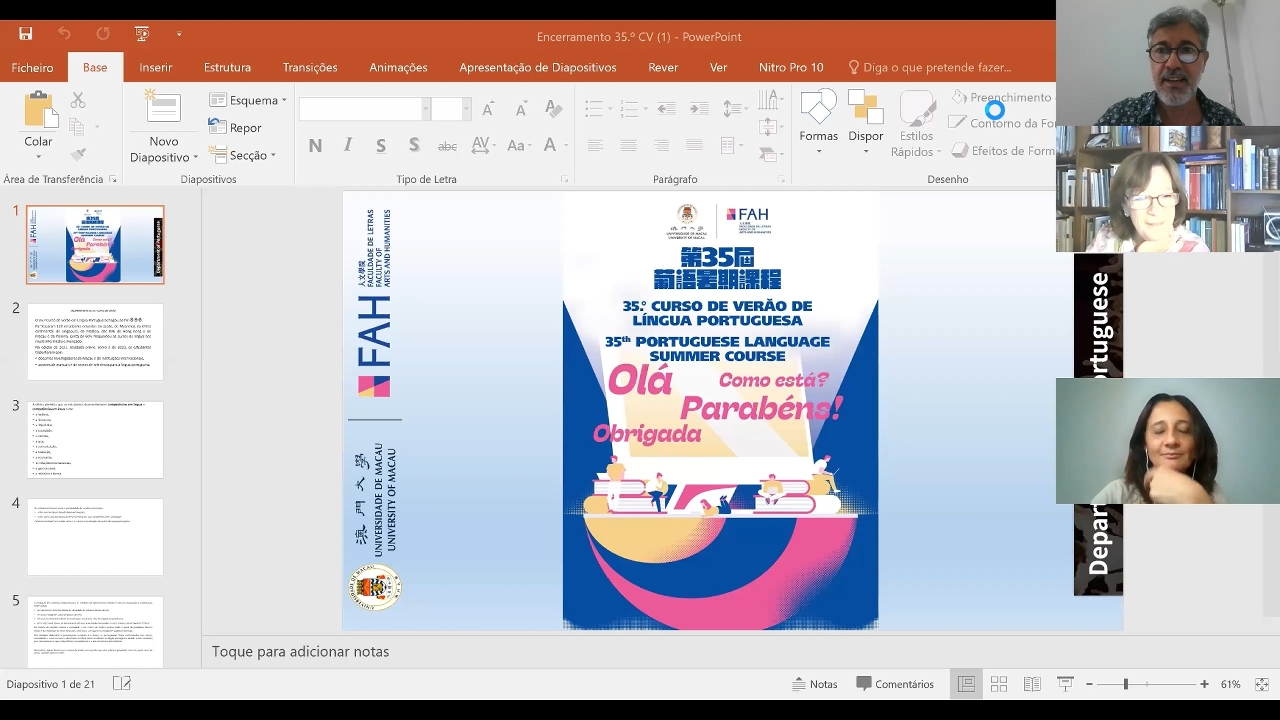Open the slide sorter view icon
Screen dimensions: 1280x720
998,684
